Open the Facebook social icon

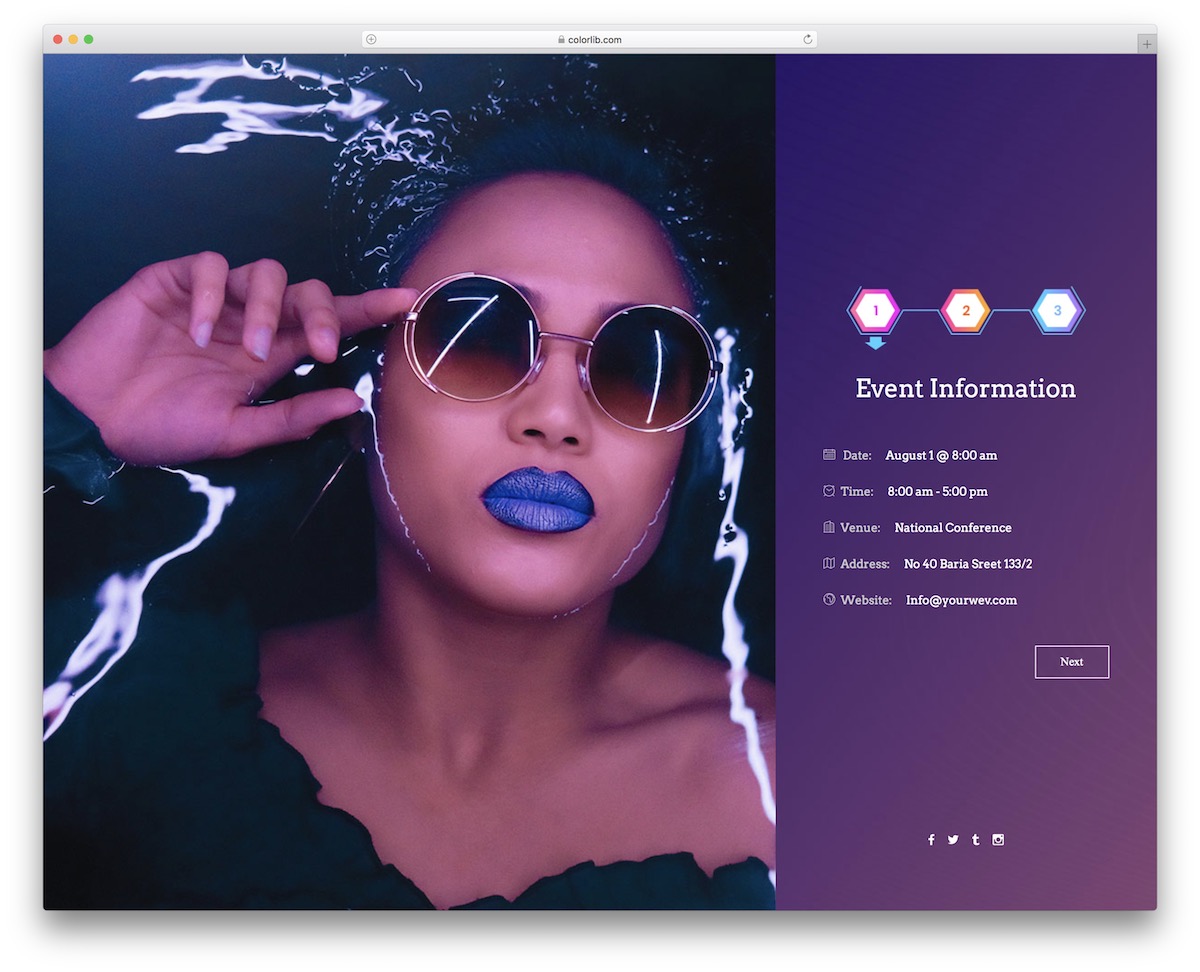931,839
